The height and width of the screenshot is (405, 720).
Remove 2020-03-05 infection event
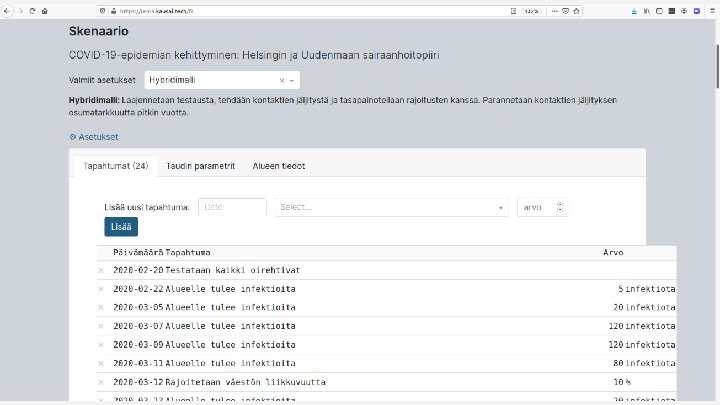point(101,308)
